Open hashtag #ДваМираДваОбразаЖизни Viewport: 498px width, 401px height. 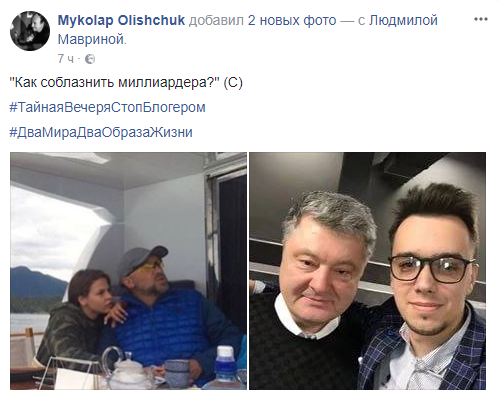pos(101,132)
